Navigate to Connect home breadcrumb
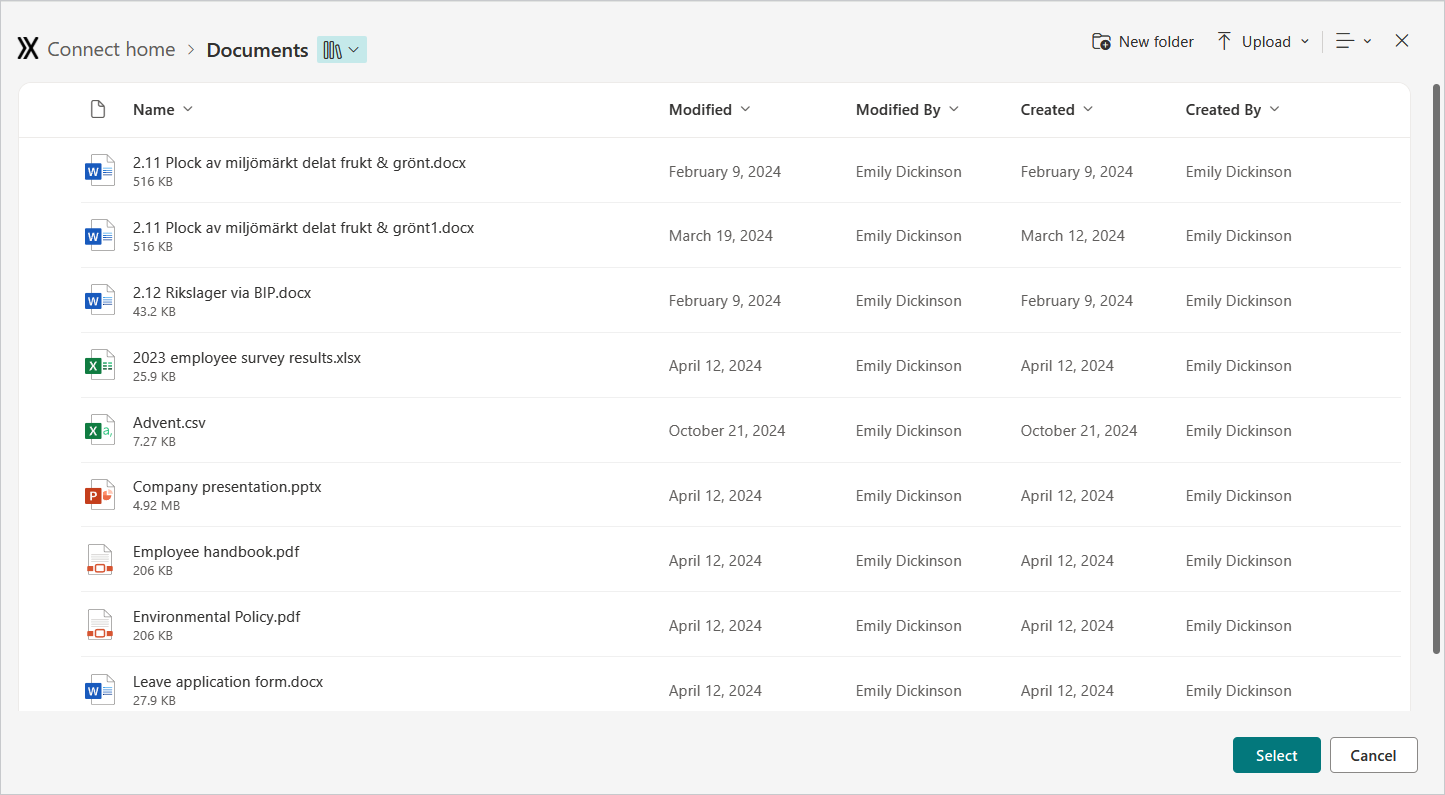 (x=111, y=50)
